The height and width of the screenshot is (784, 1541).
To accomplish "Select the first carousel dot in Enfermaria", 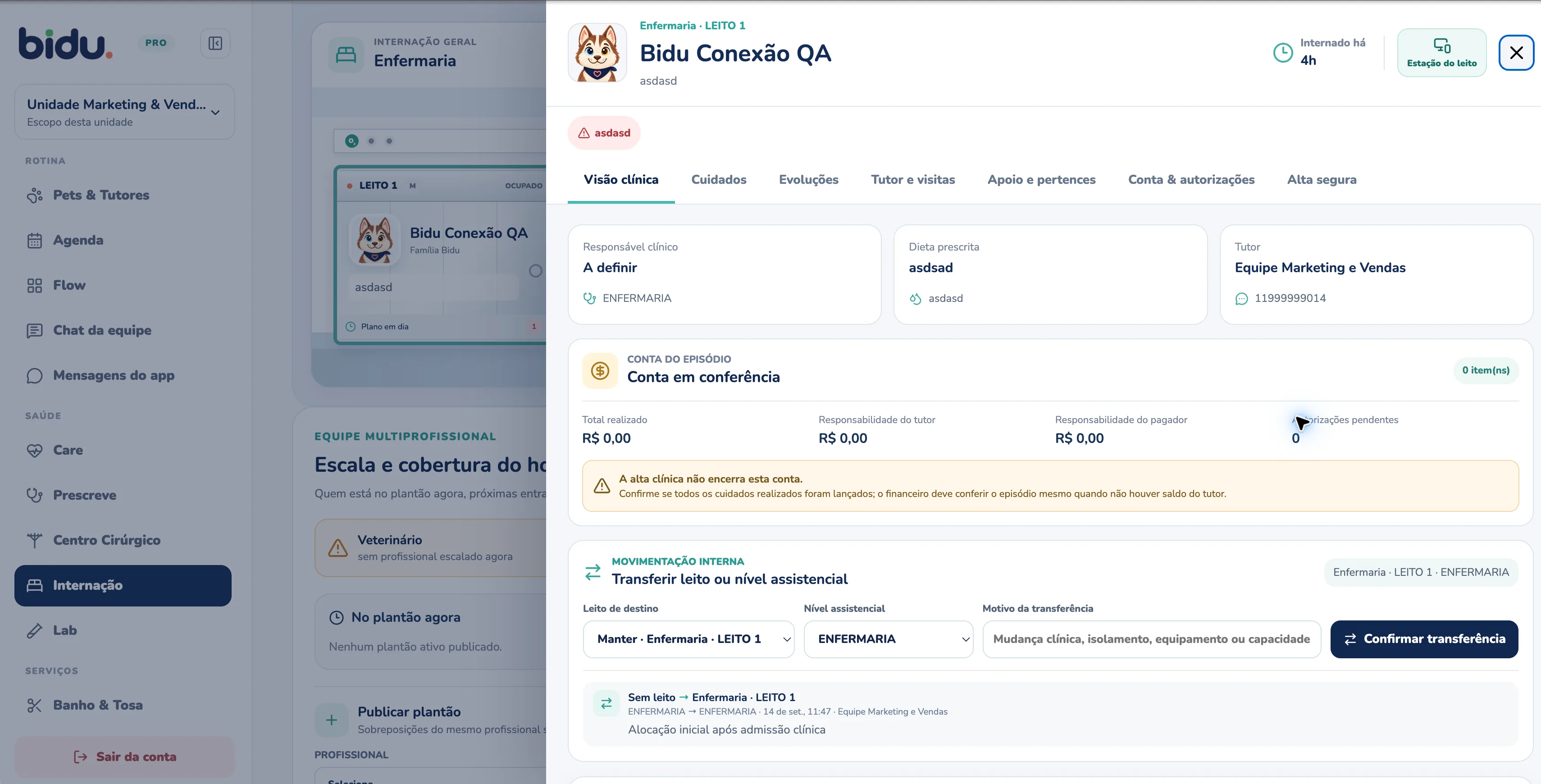I will (x=352, y=141).
